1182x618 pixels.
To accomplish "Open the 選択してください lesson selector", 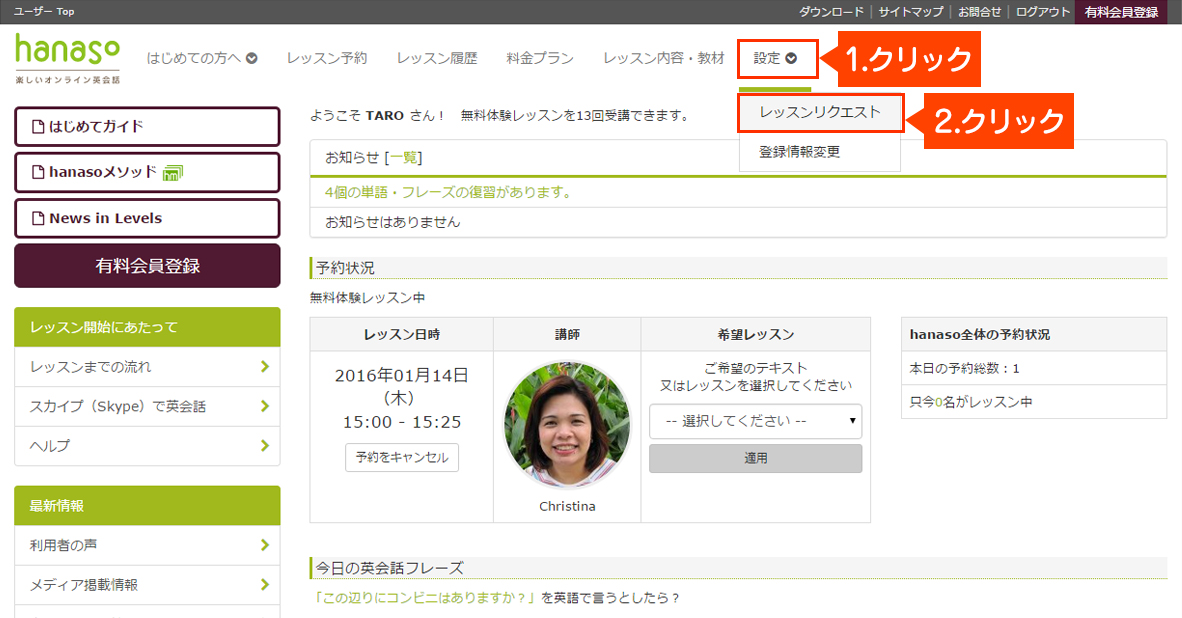I will [x=755, y=421].
